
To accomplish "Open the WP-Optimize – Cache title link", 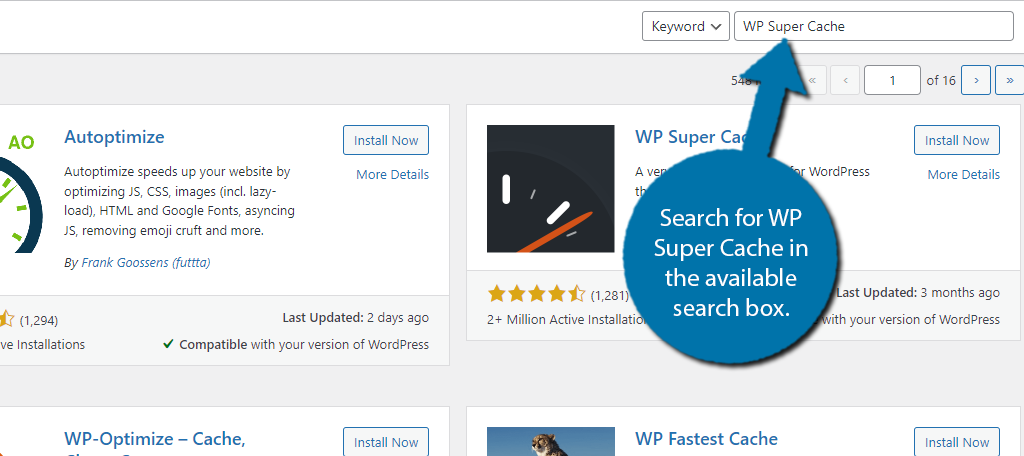I will 155,438.
